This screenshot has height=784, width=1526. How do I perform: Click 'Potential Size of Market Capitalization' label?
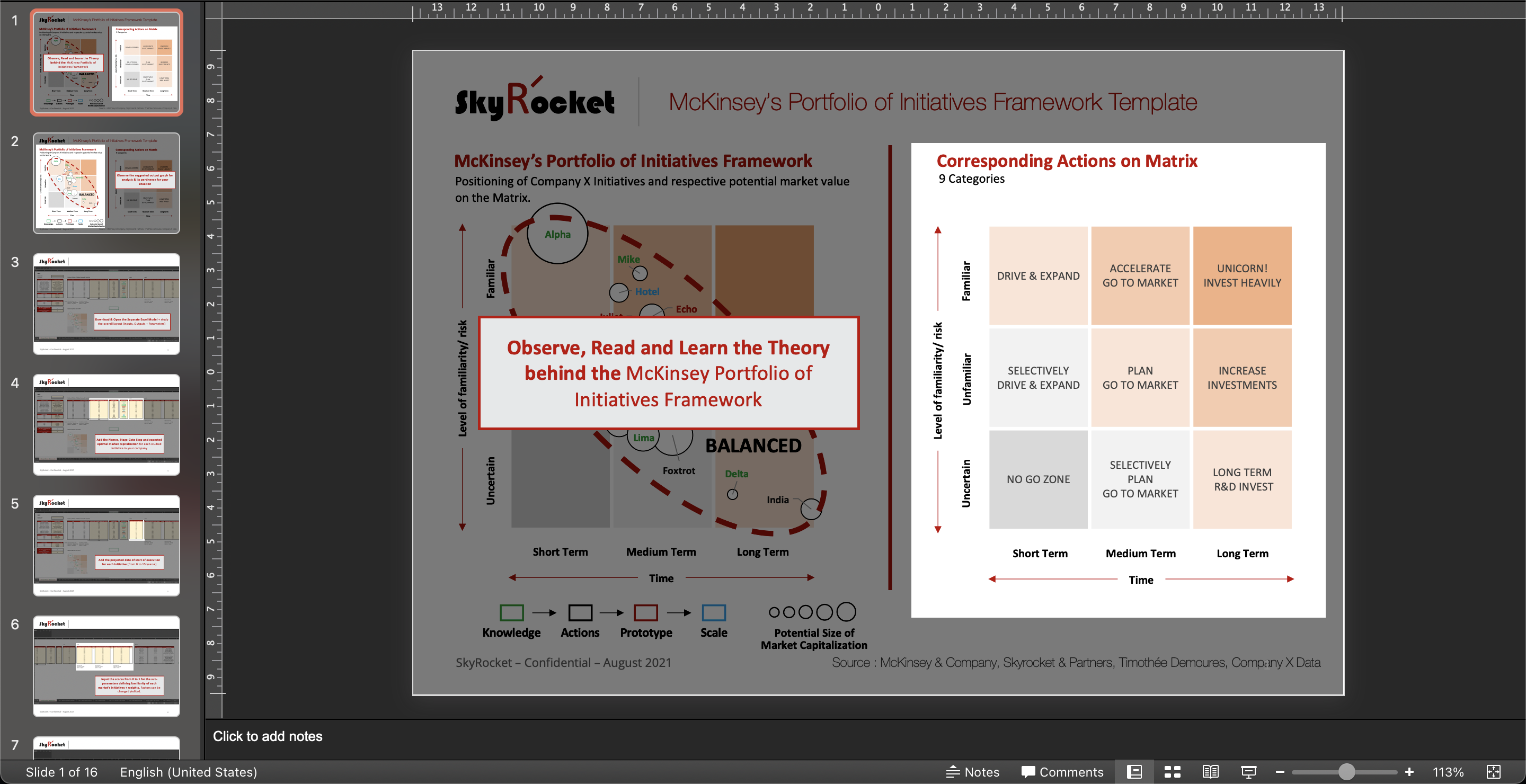pyautogui.click(x=814, y=639)
